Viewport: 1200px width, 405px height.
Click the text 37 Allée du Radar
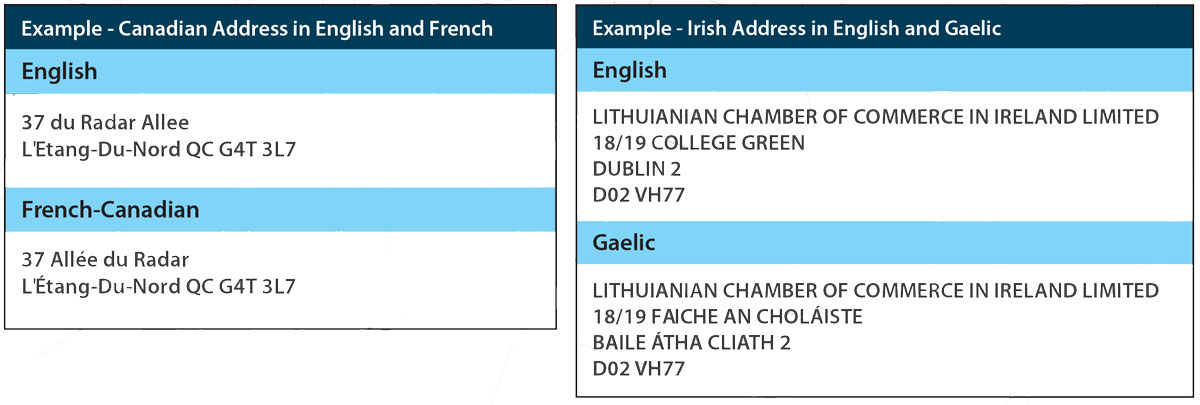pos(105,260)
